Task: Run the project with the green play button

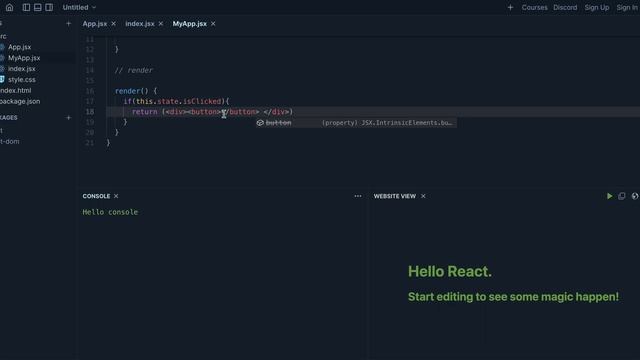Action: 609,196
